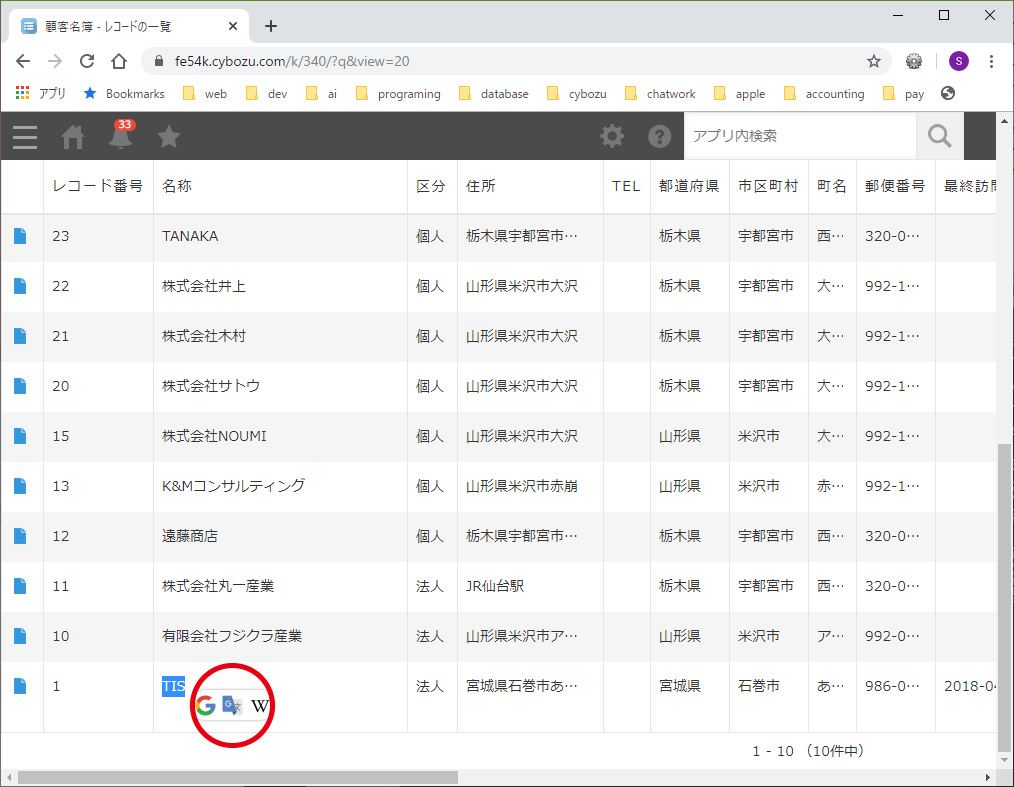Open the chatwork bookmark folder
Screen dimensions: 1014x787
[660, 94]
